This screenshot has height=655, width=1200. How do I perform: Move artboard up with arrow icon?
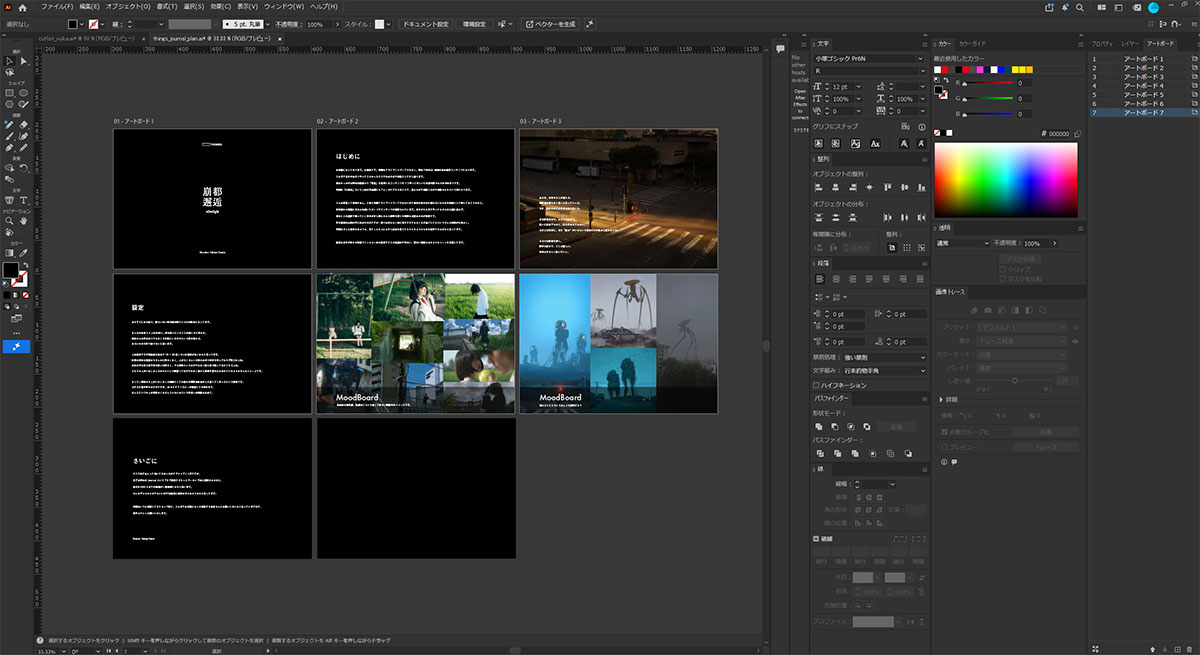tap(1152, 649)
